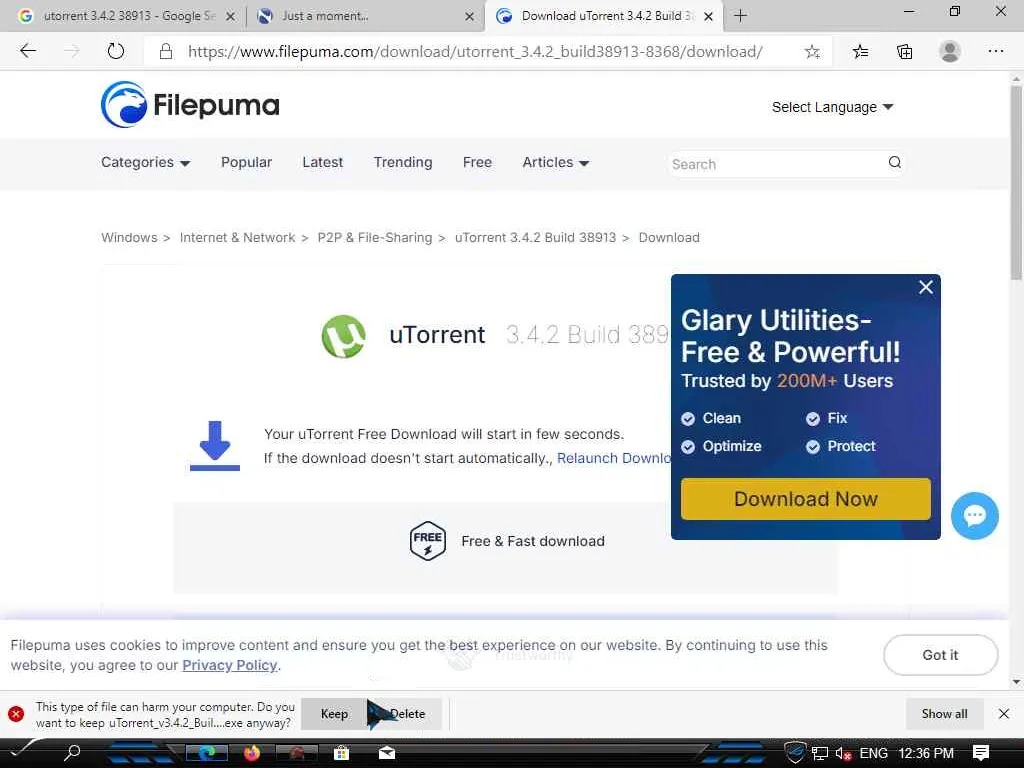The width and height of the screenshot is (1024, 768).
Task: Click the Relaunch Download link
Action: [x=614, y=458]
